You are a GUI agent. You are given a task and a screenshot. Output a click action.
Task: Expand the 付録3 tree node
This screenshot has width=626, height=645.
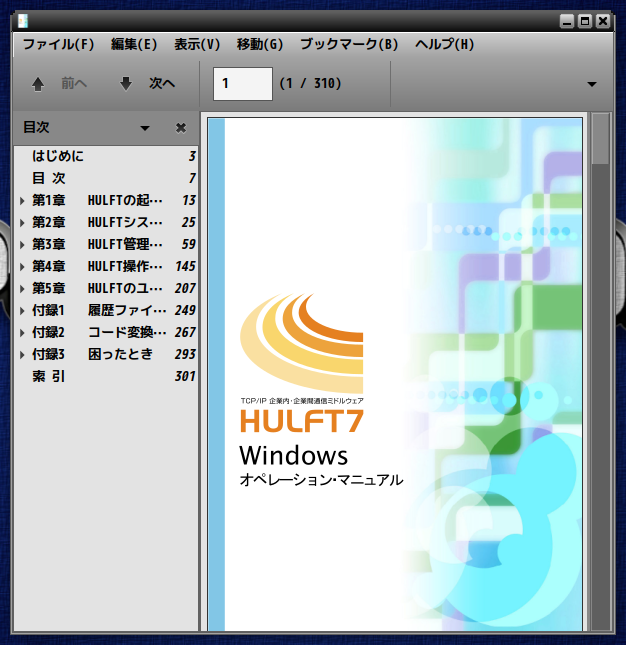coord(22,355)
